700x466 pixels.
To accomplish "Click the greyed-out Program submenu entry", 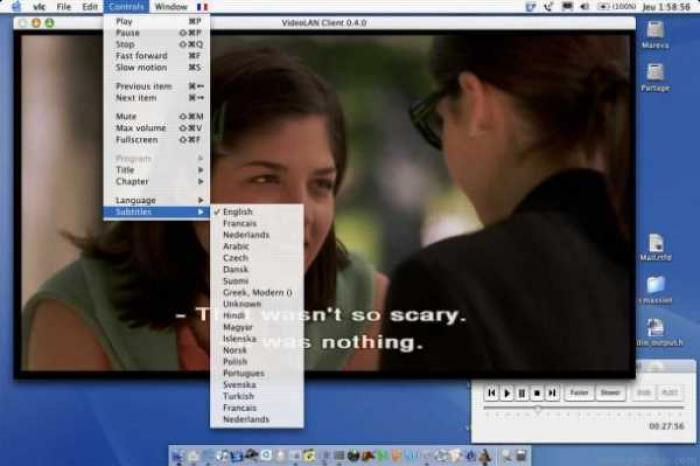I will click(x=157, y=158).
